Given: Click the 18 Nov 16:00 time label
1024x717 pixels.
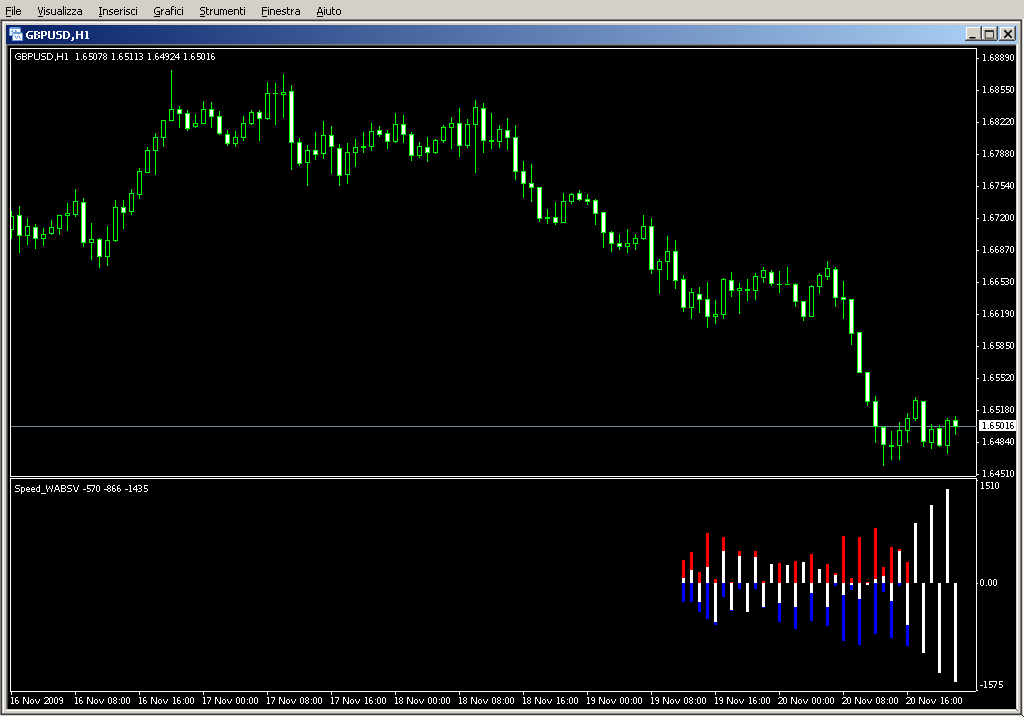Looking at the screenshot, I should tap(550, 701).
